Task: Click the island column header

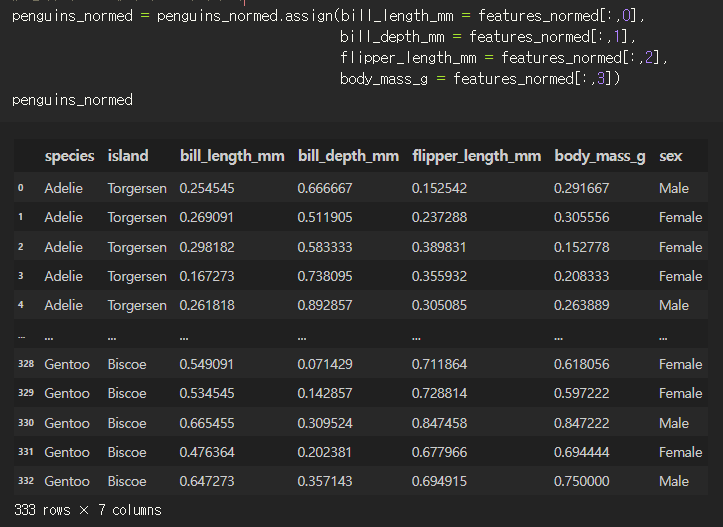Action: click(128, 156)
